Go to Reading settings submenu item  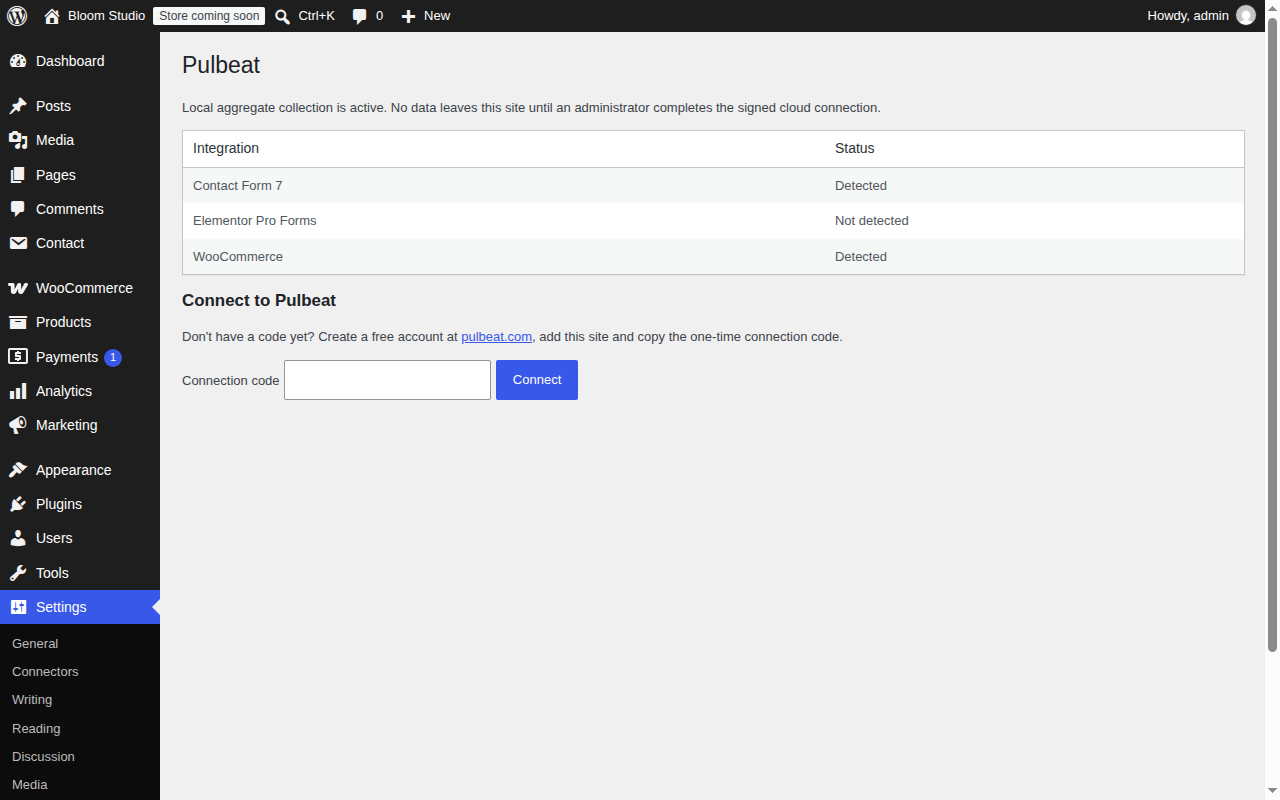click(36, 729)
